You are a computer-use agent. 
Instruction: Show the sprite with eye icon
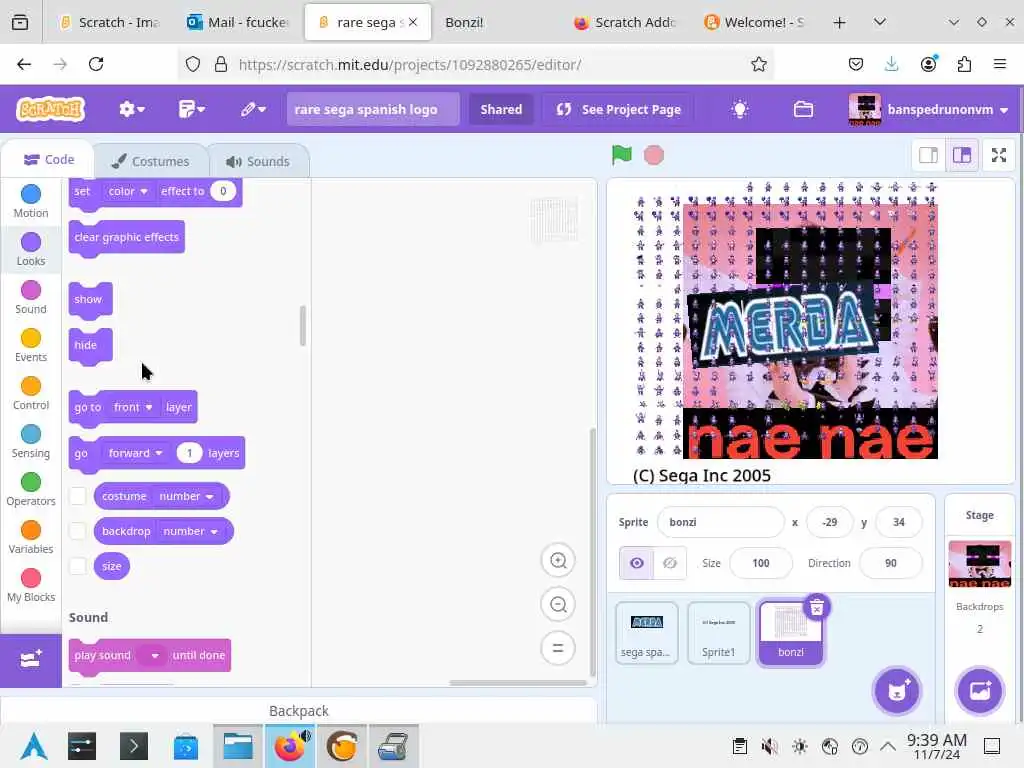point(637,563)
